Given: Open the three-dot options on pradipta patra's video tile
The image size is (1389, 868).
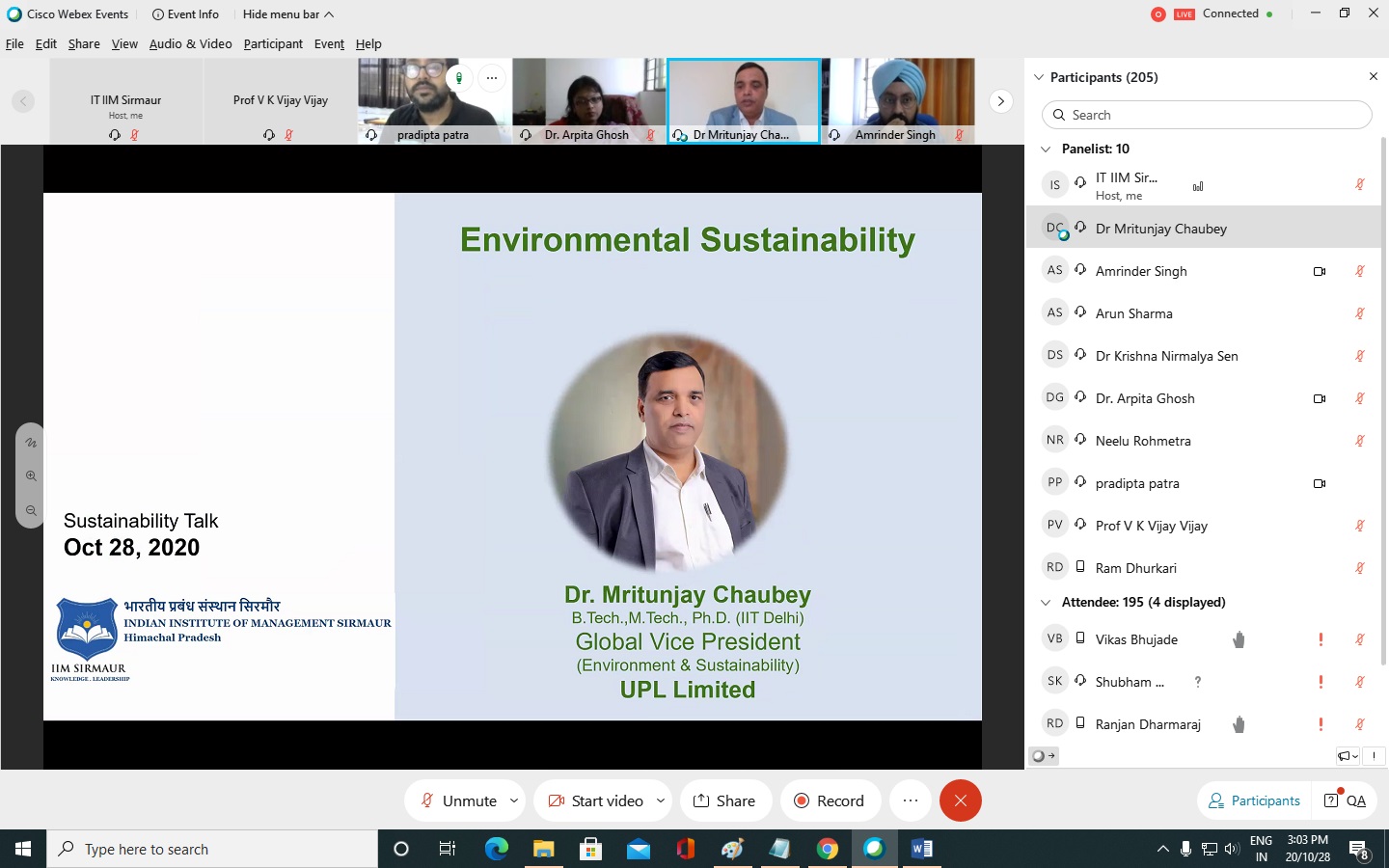Looking at the screenshot, I should pyautogui.click(x=492, y=78).
